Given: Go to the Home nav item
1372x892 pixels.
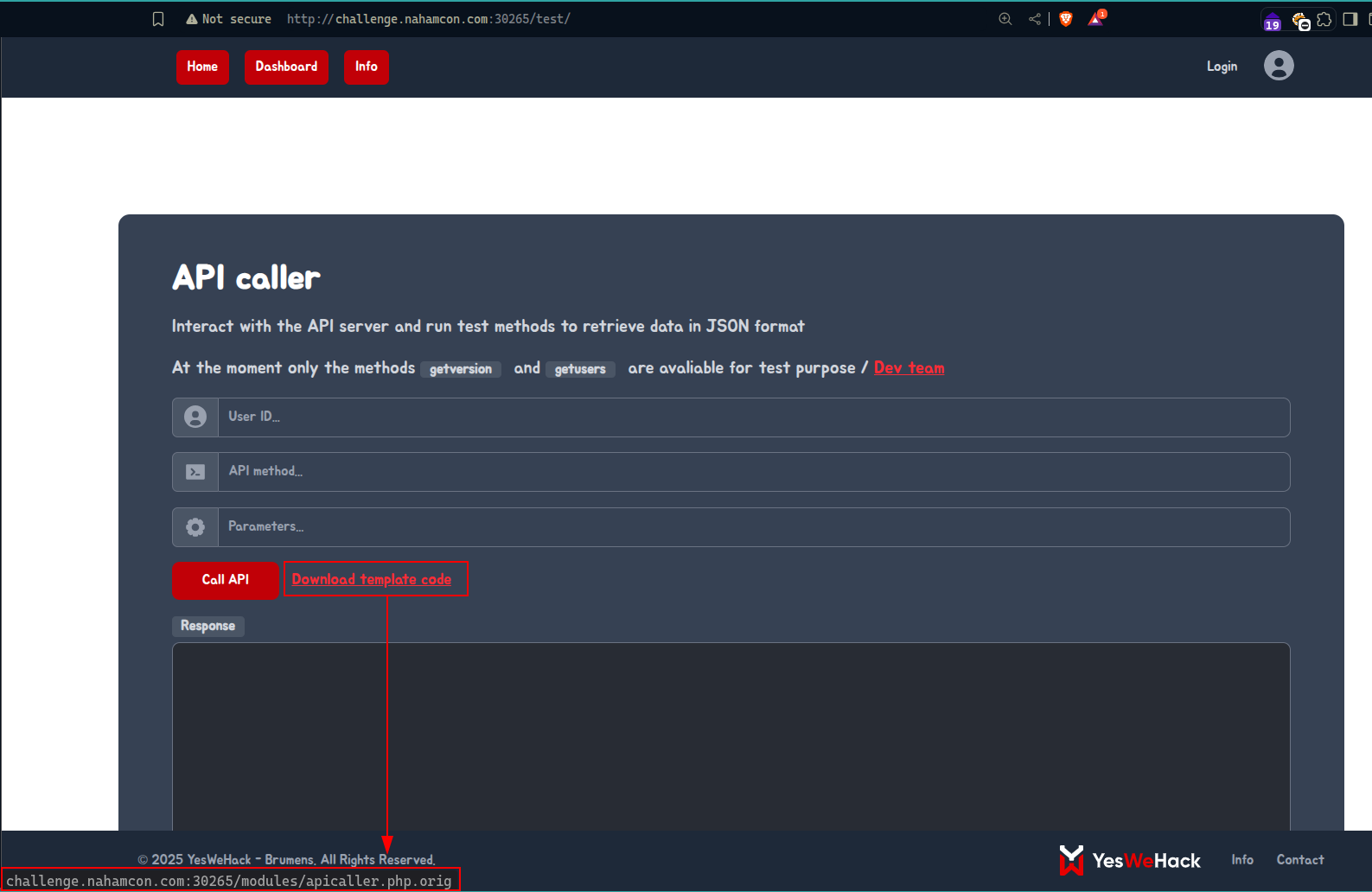Looking at the screenshot, I should tap(202, 67).
